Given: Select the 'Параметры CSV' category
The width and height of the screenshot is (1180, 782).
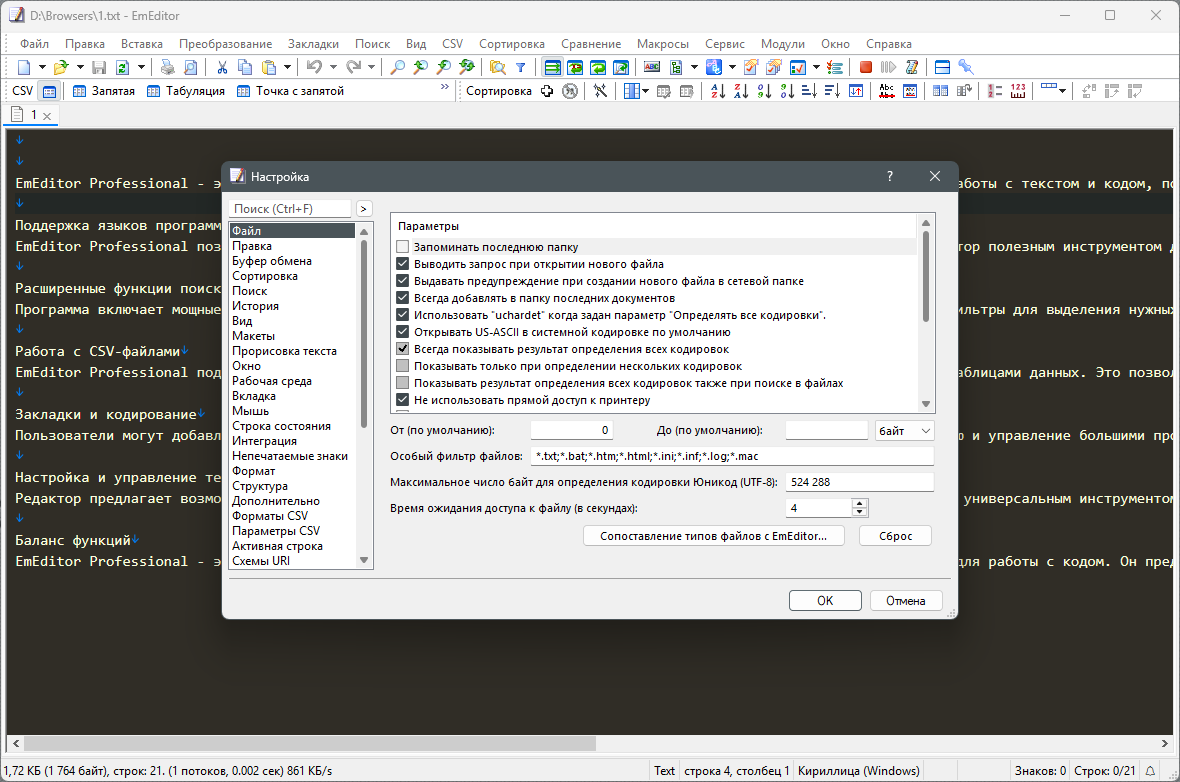Looking at the screenshot, I should [276, 531].
